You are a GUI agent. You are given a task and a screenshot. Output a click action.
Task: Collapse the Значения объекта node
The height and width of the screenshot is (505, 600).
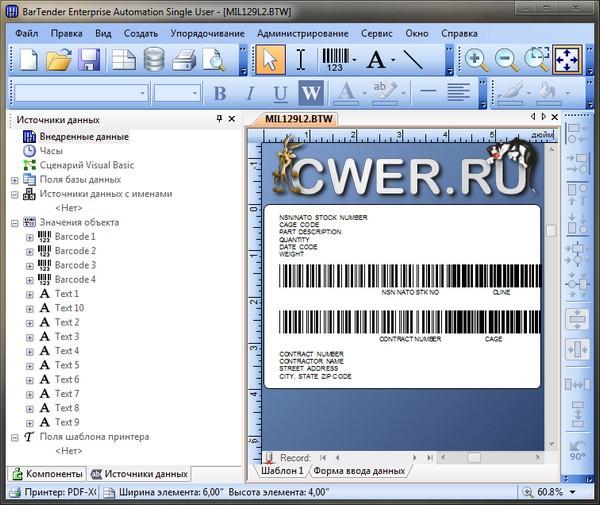[15, 223]
